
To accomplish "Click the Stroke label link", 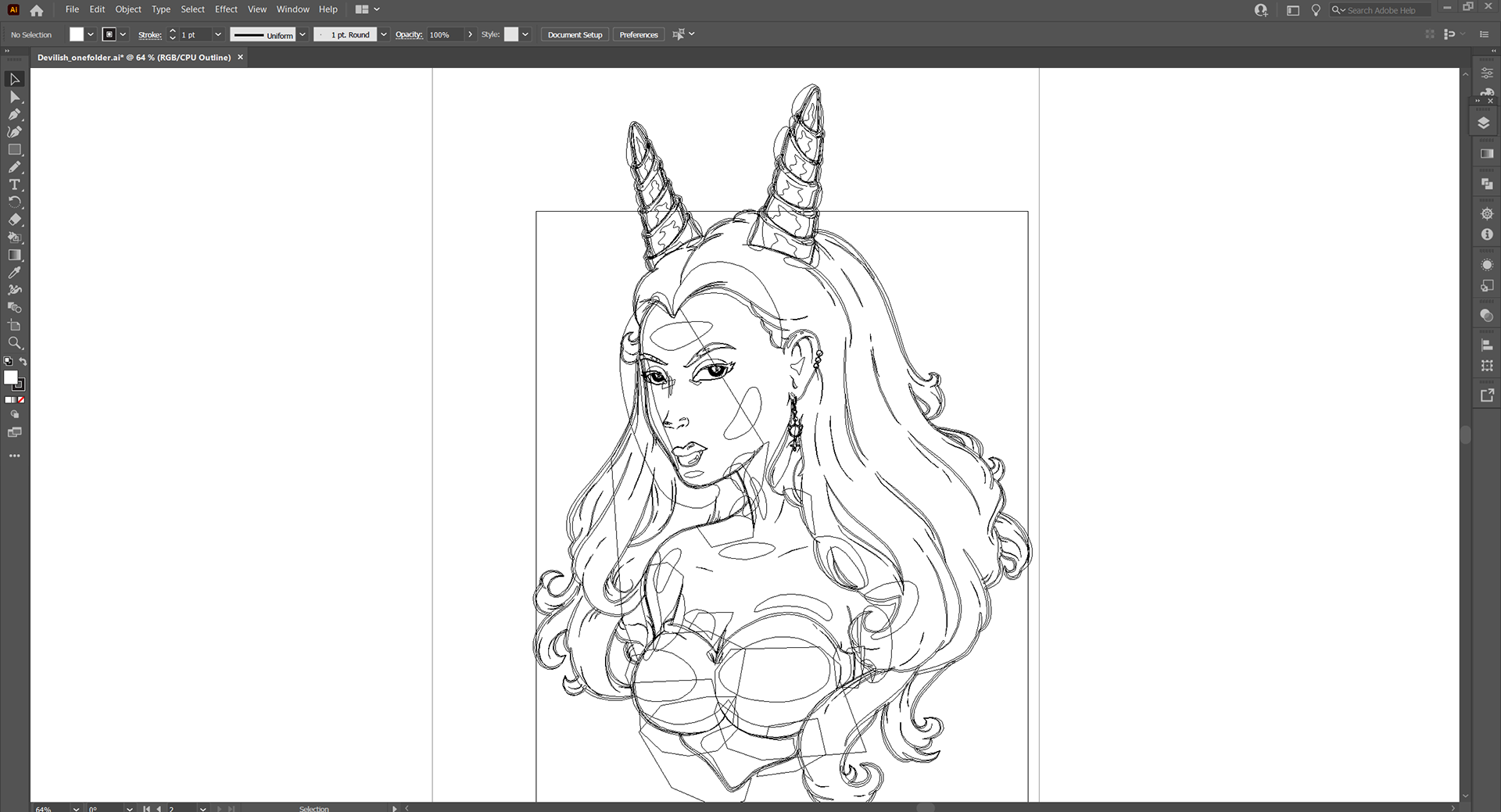I will (x=149, y=34).
